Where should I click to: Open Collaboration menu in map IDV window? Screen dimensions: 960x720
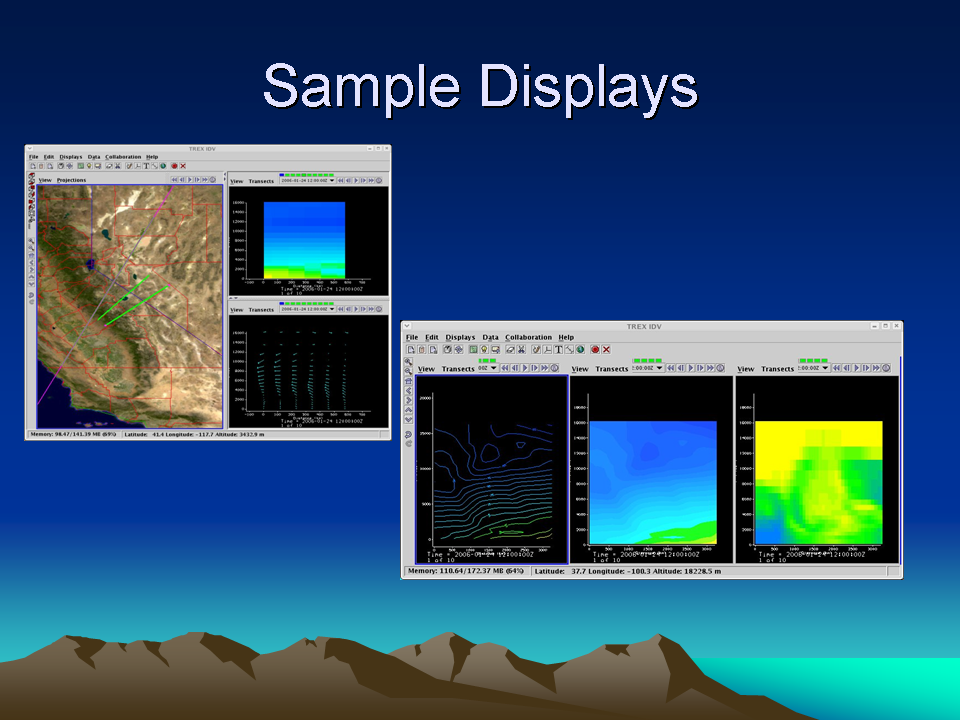pos(123,157)
